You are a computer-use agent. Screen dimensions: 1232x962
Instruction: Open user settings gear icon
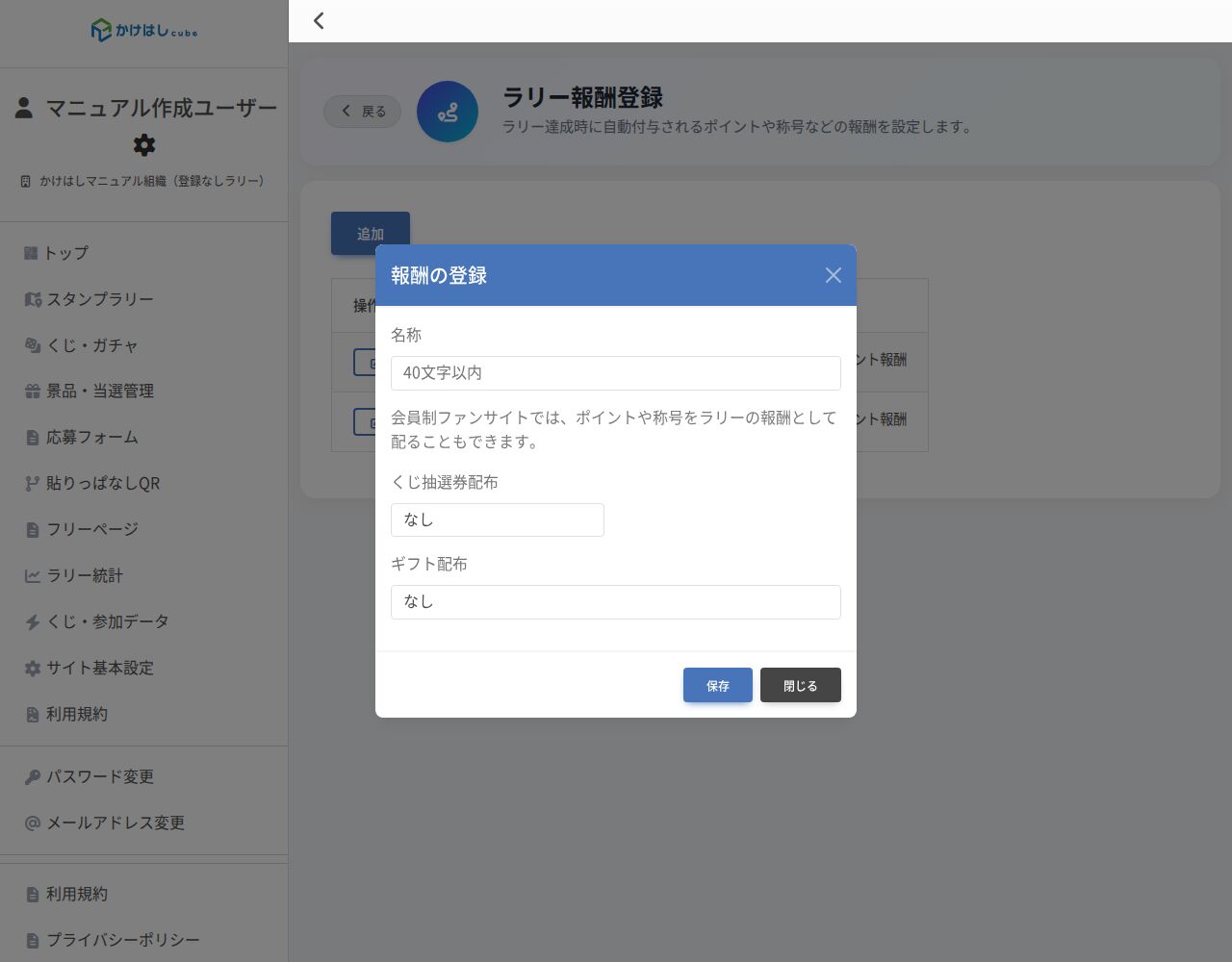click(x=144, y=145)
